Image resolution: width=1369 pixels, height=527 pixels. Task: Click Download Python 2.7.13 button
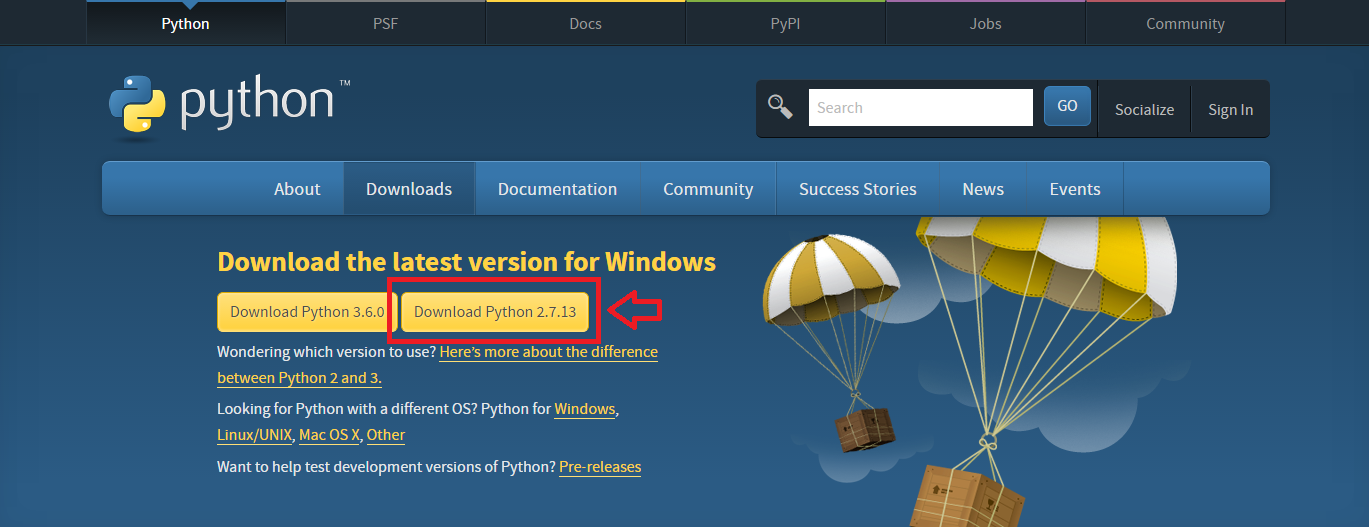(495, 312)
